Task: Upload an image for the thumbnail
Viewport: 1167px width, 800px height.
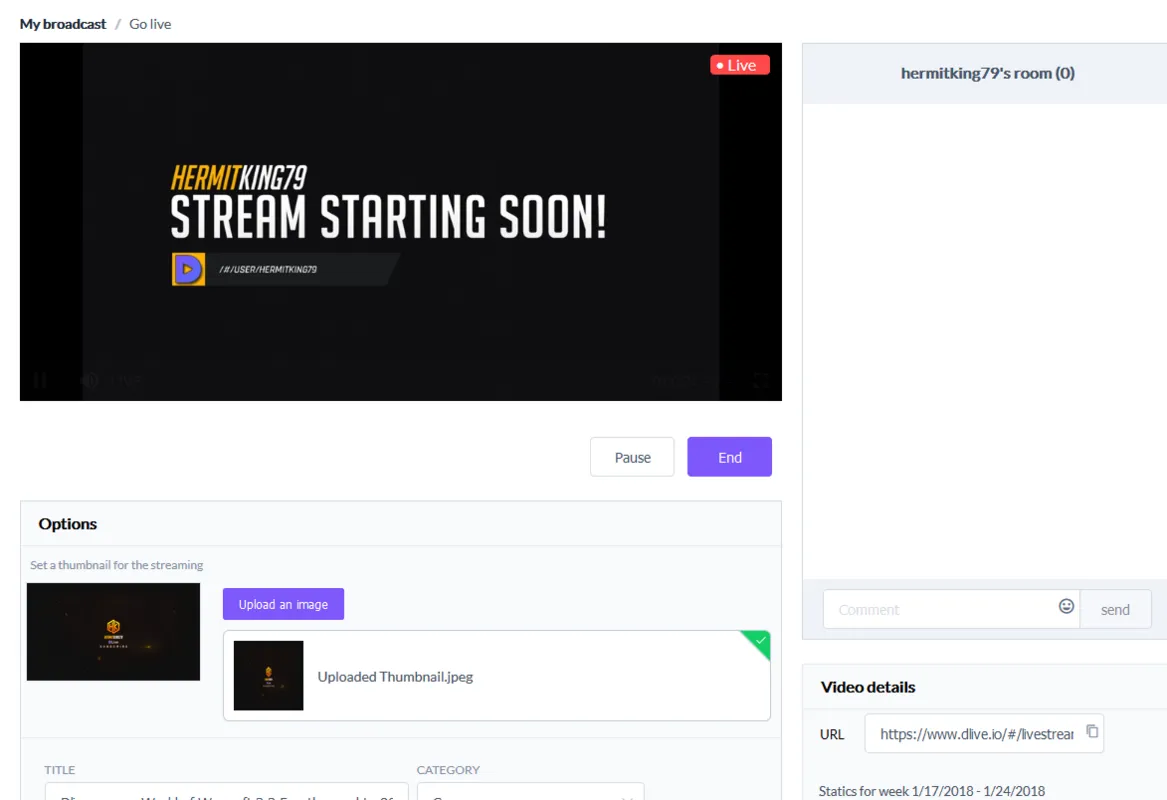Action: 283,604
